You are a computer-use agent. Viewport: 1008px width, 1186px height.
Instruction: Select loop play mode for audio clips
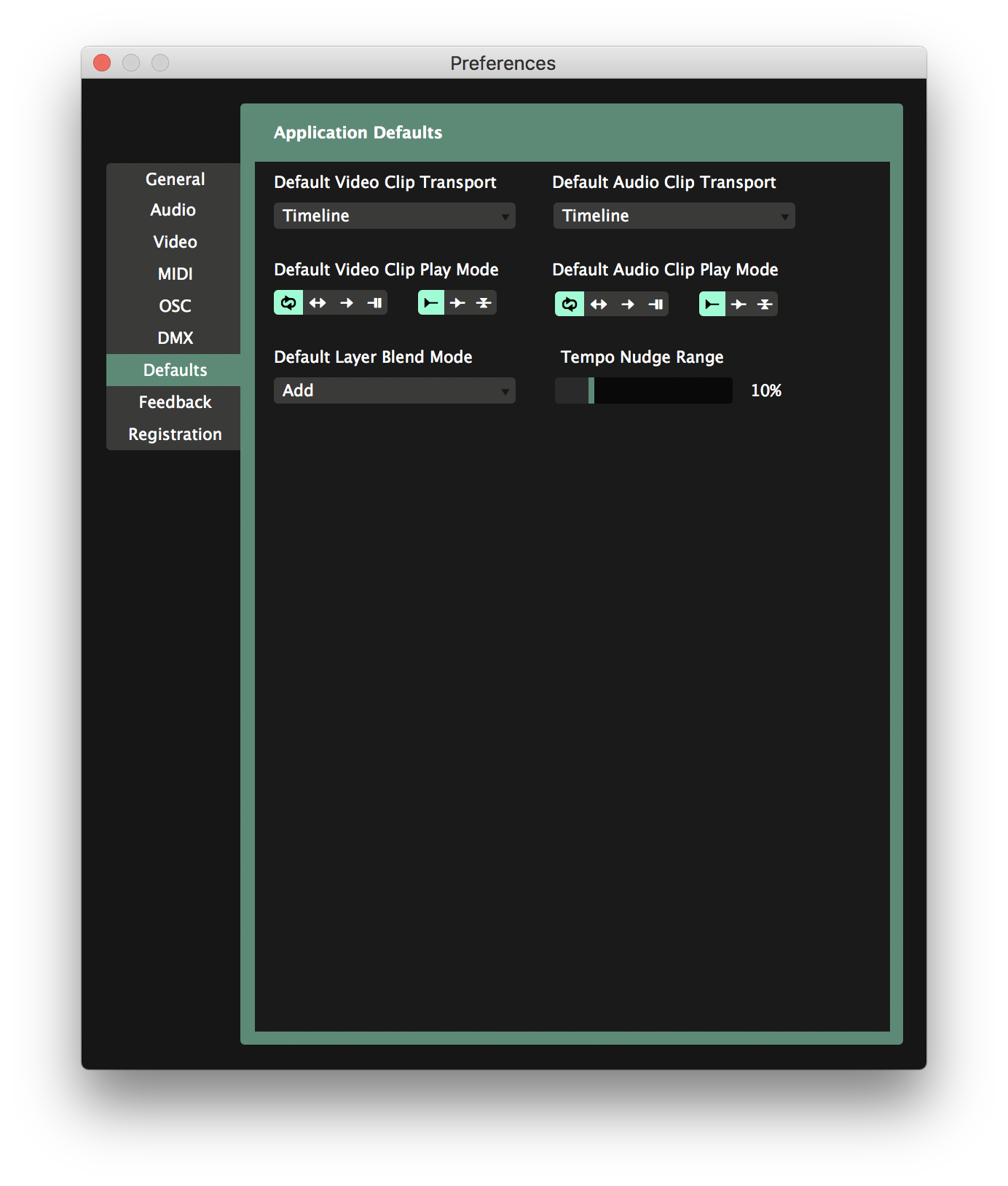click(570, 305)
